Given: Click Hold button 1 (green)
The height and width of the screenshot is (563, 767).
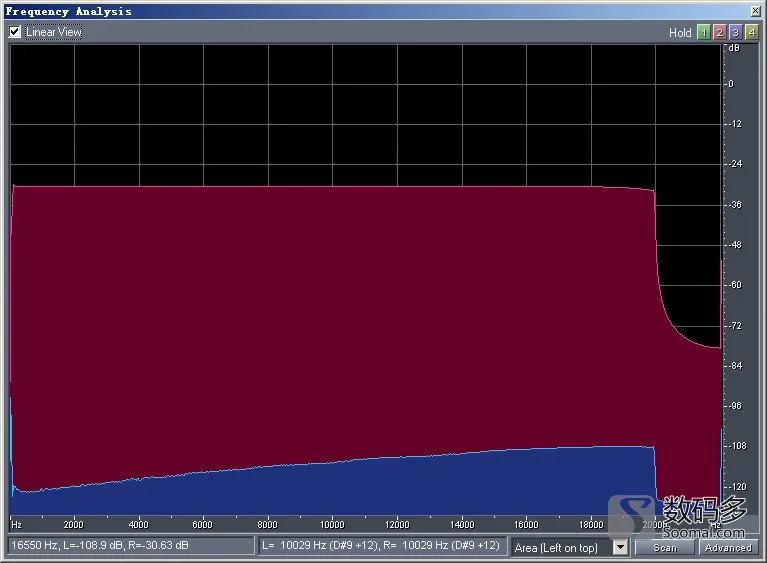Looking at the screenshot, I should [703, 32].
